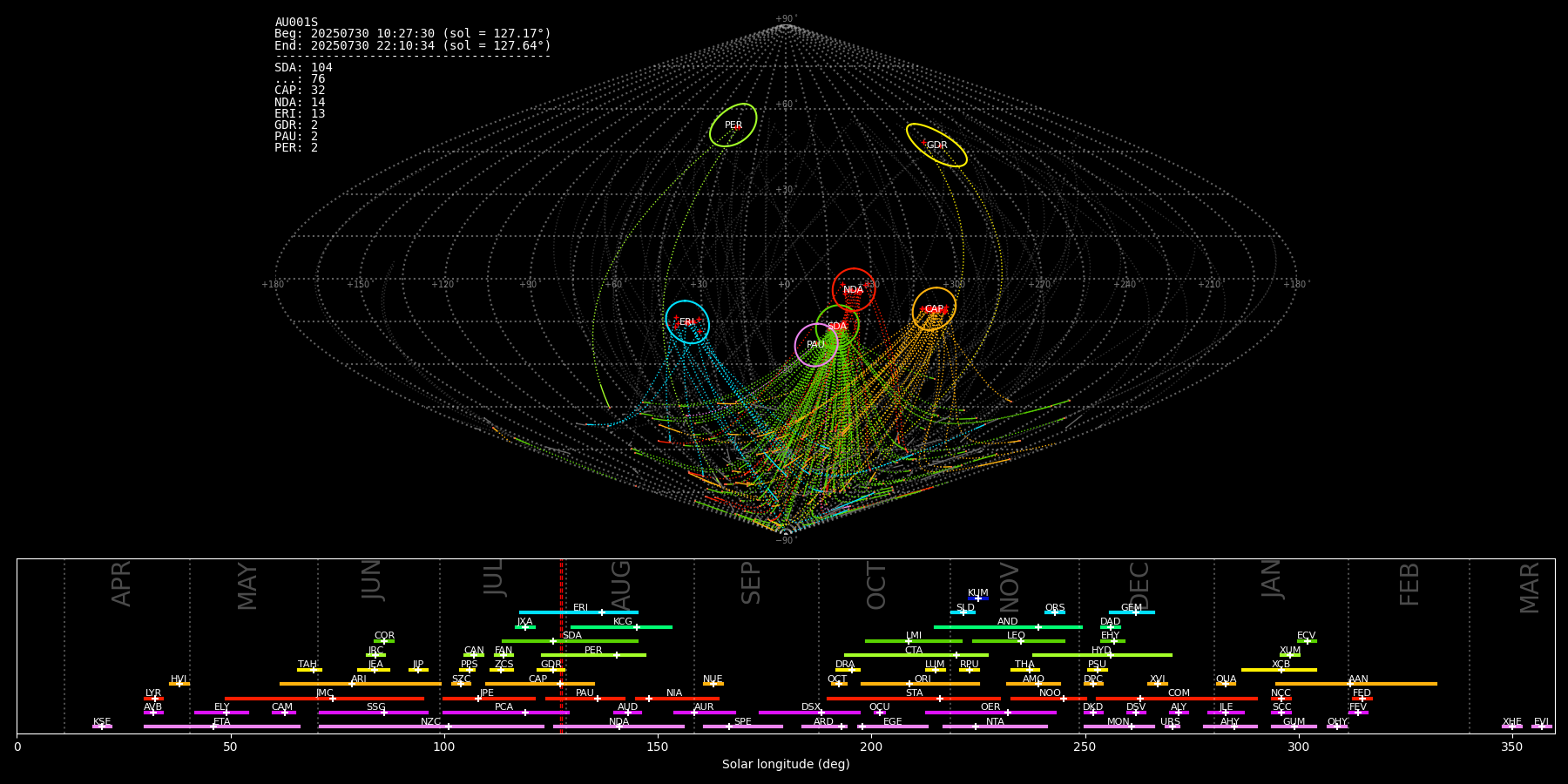Select the SSG shower bar in timeline
Screen dimensions: 1568x784
[374, 713]
